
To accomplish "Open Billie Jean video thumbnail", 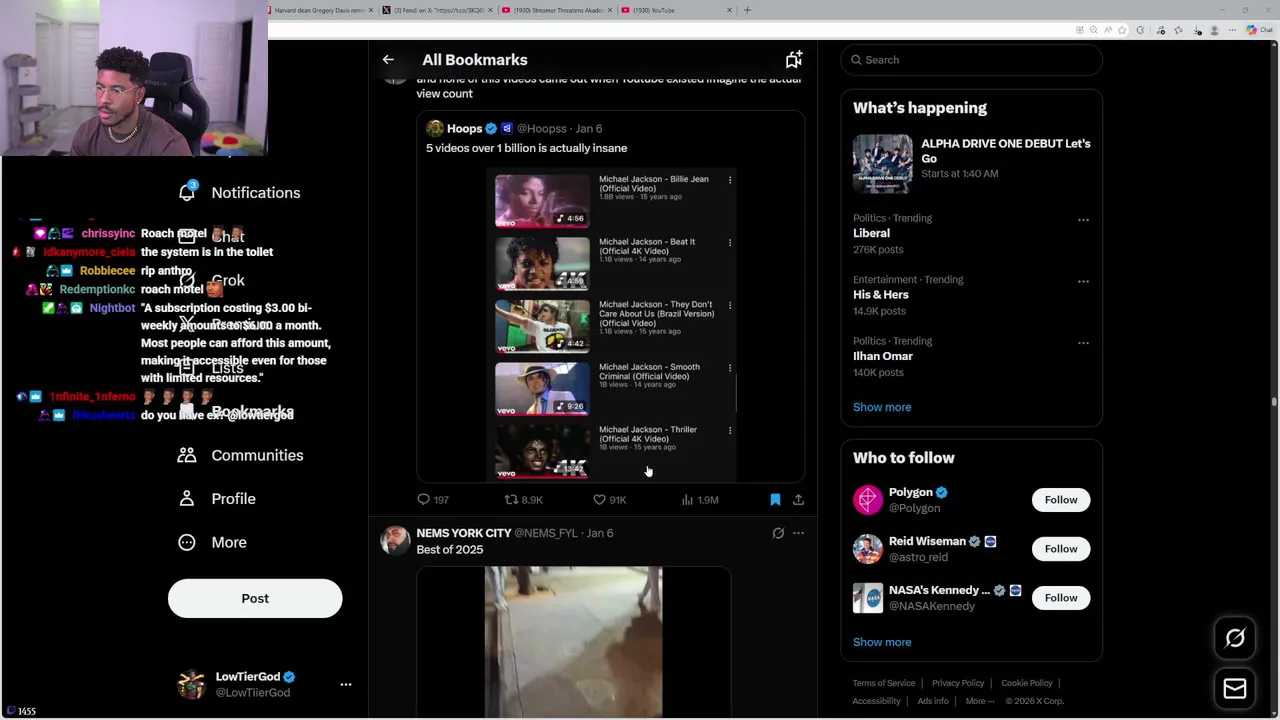I will (542, 200).
